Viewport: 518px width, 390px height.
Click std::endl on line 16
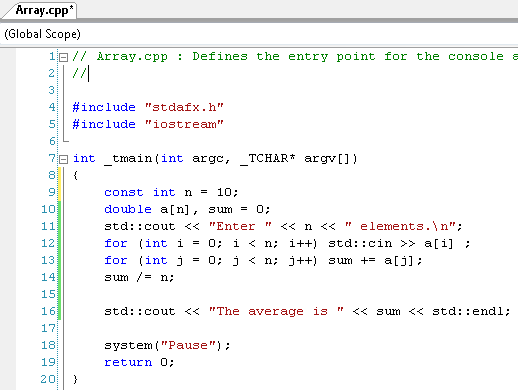[467, 311]
